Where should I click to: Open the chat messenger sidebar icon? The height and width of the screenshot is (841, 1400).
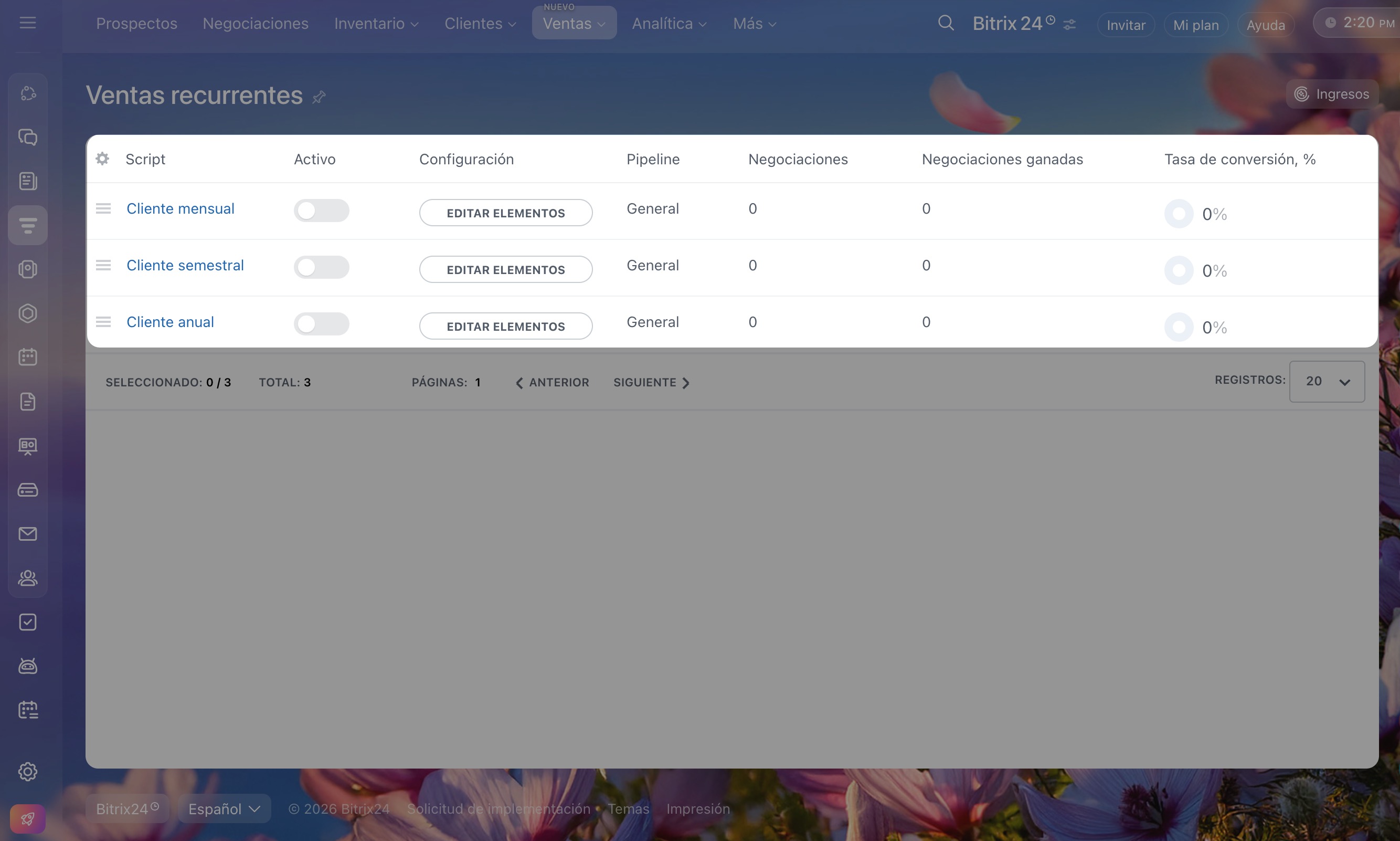28,137
